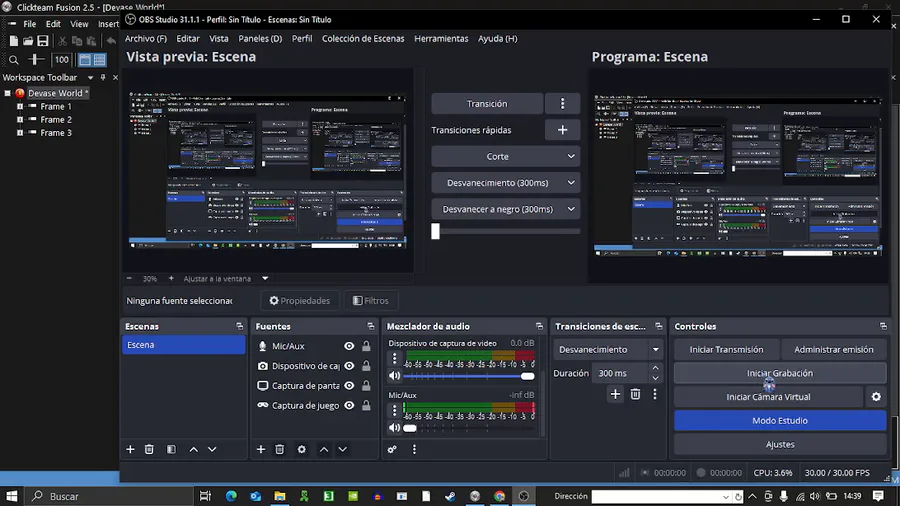900x506 pixels.
Task: Move scene up arrow in Escenas panel
Action: tap(193, 449)
